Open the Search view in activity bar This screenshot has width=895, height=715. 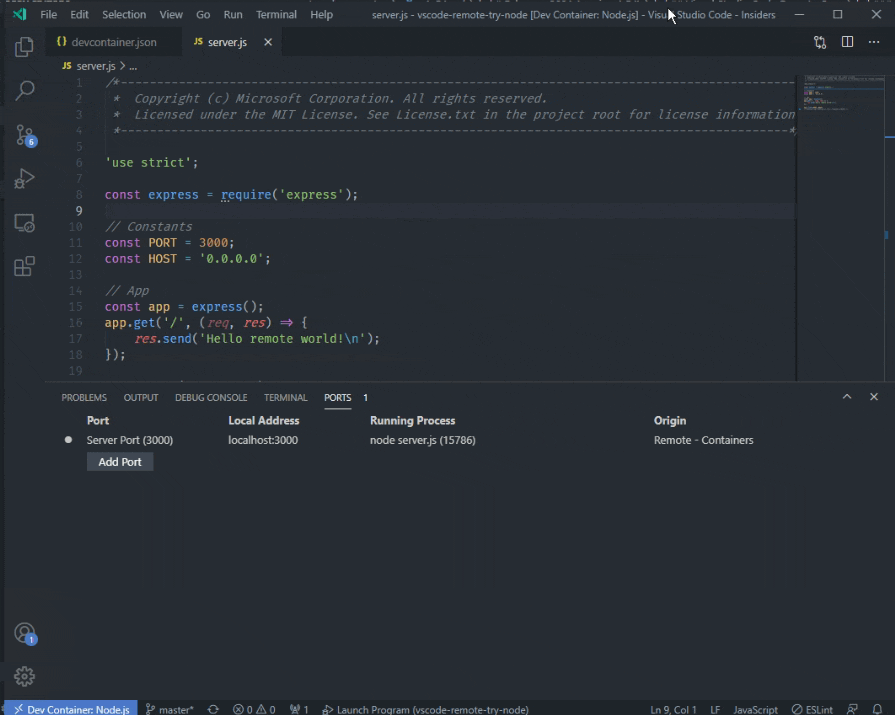coord(24,90)
